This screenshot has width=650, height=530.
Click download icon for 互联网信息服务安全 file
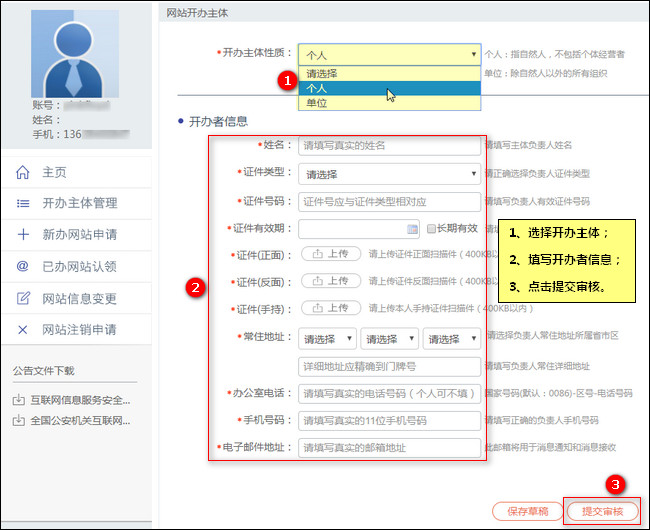[x=18, y=400]
